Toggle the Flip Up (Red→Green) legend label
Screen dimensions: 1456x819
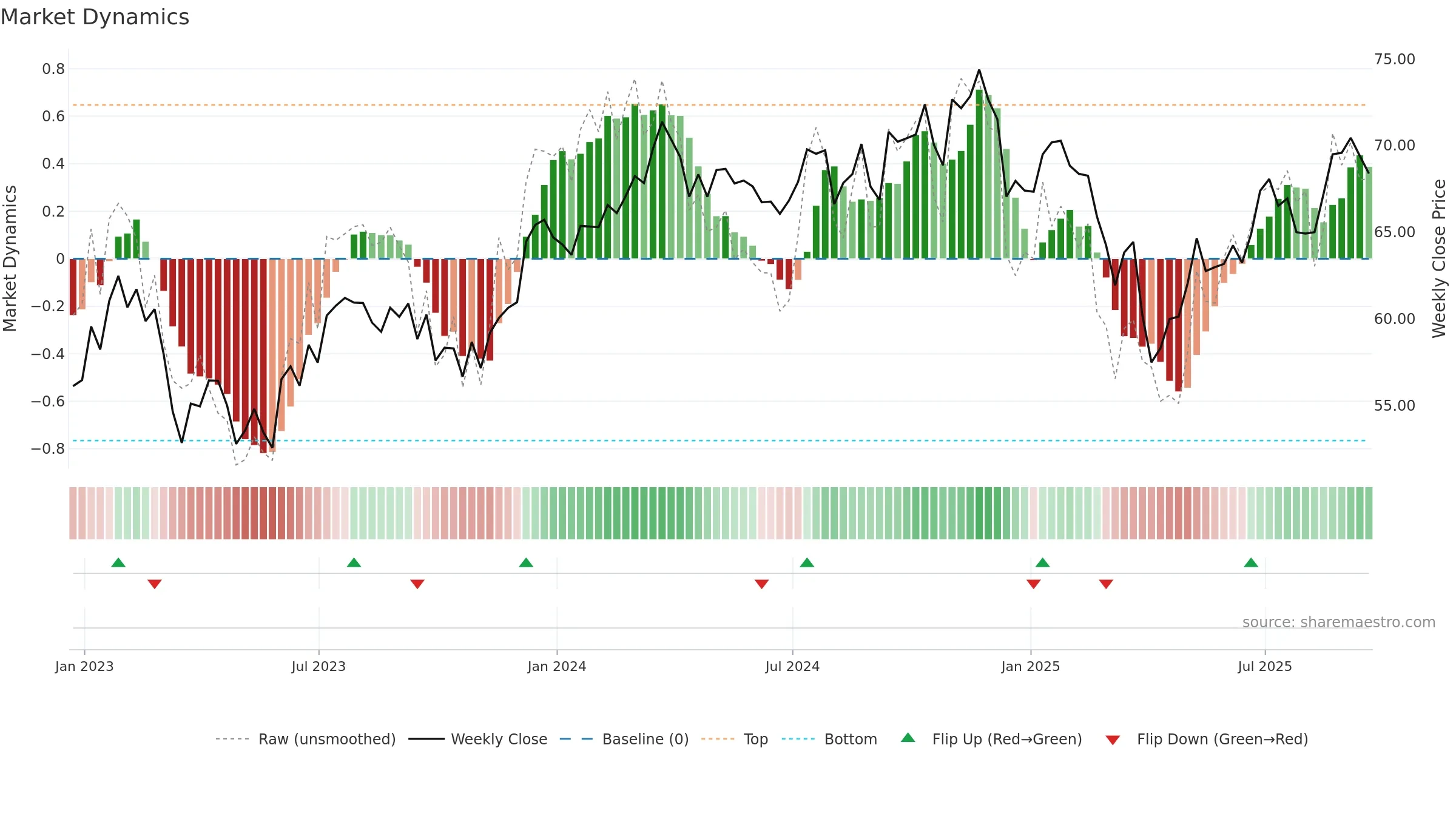[1007, 739]
